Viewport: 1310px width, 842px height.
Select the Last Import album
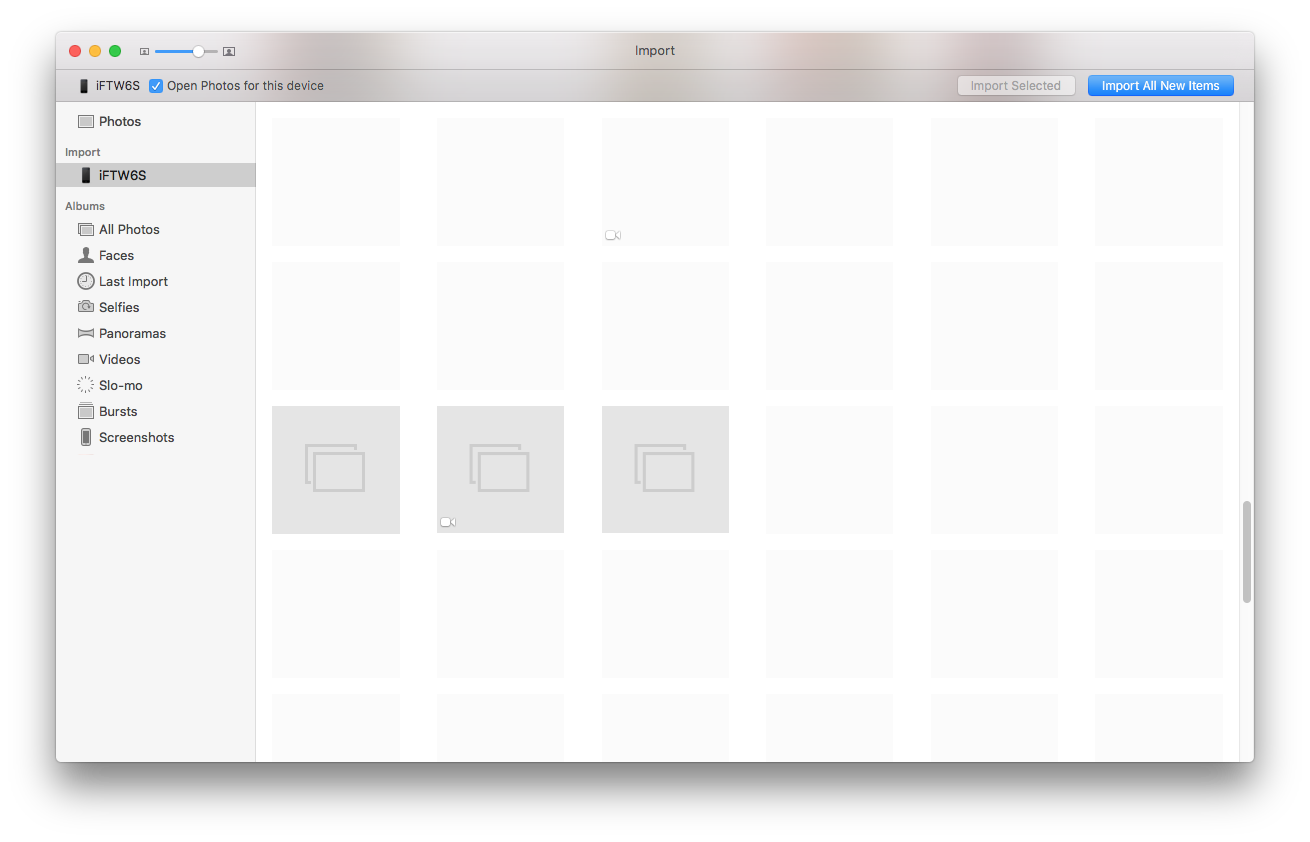(131, 281)
